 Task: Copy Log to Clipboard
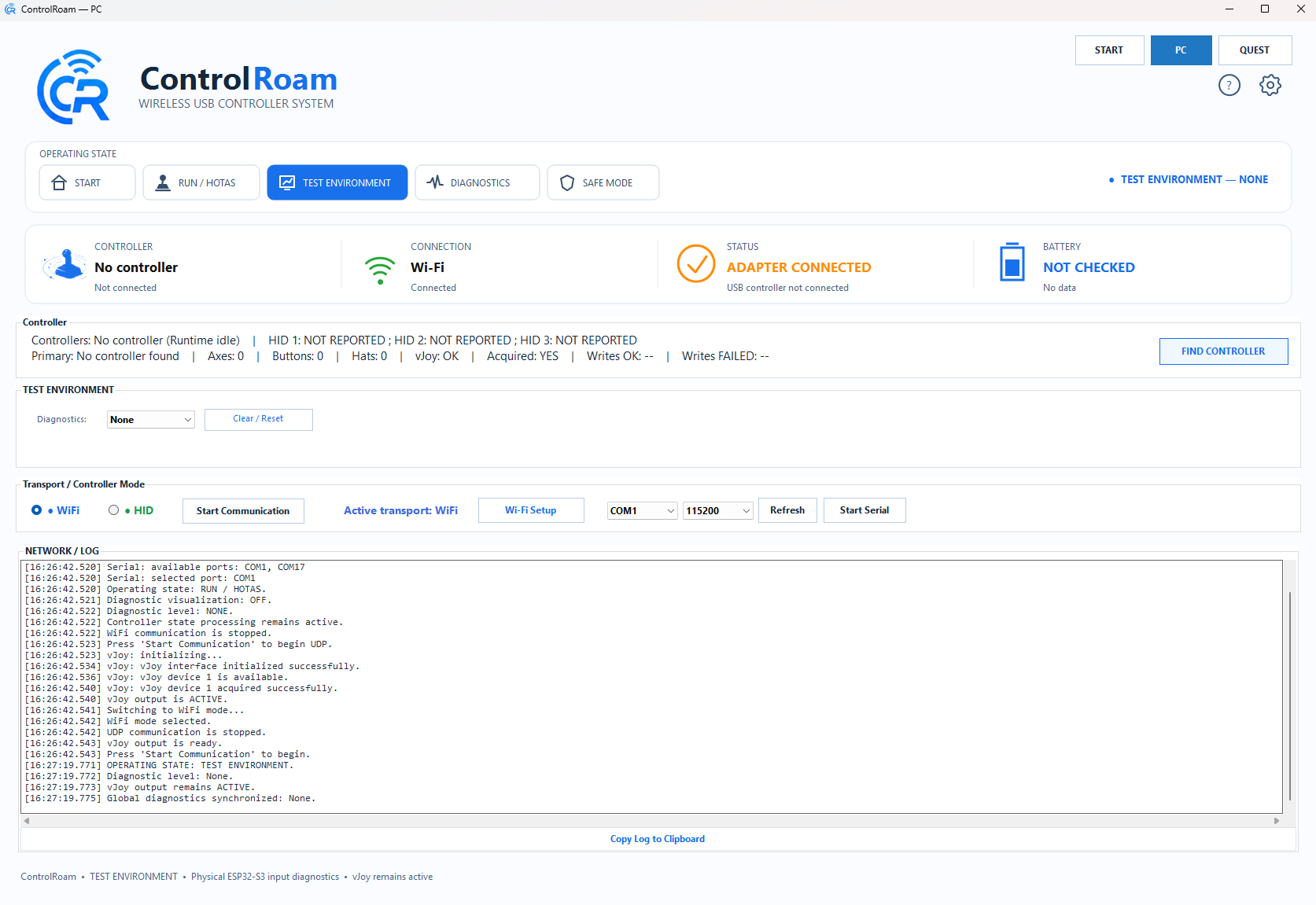click(x=658, y=839)
